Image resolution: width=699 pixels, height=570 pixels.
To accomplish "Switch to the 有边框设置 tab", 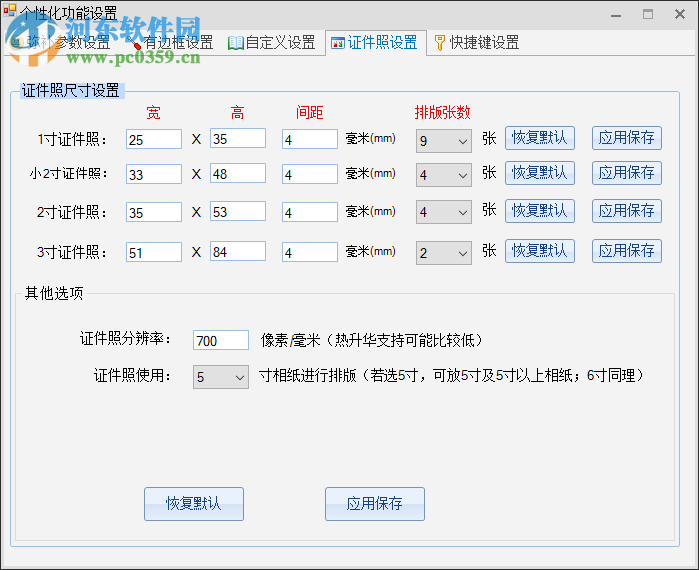I will pos(170,43).
